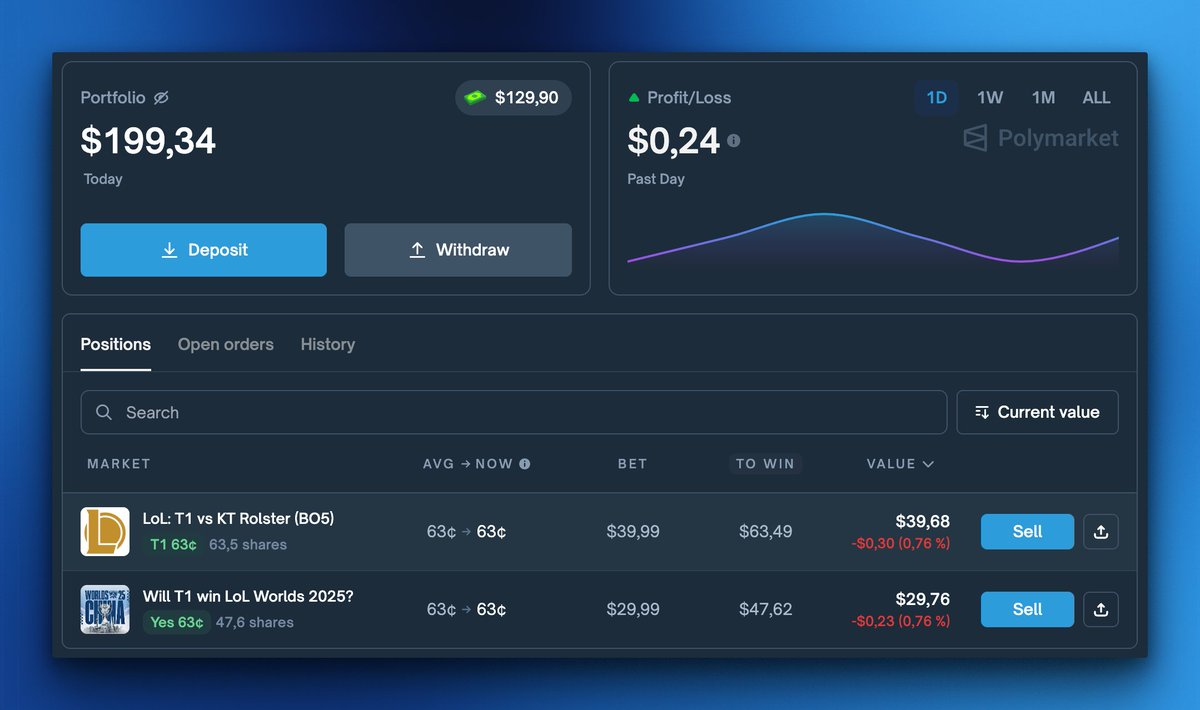Click the $63,49 to-win amount

point(766,532)
